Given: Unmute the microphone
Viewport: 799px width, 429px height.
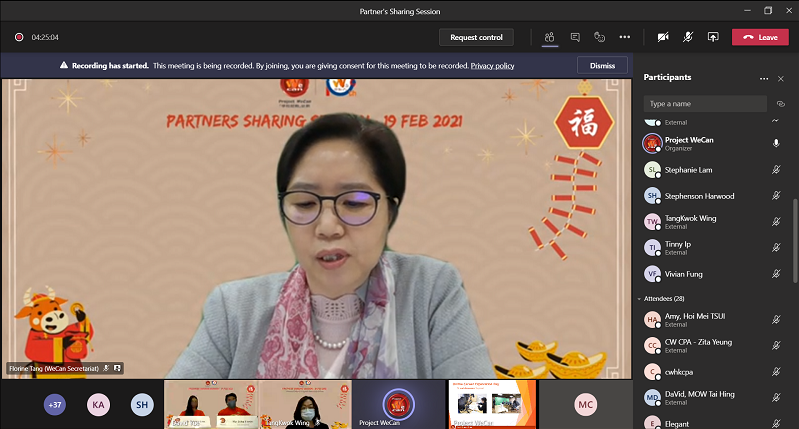Looking at the screenshot, I should (x=688, y=37).
